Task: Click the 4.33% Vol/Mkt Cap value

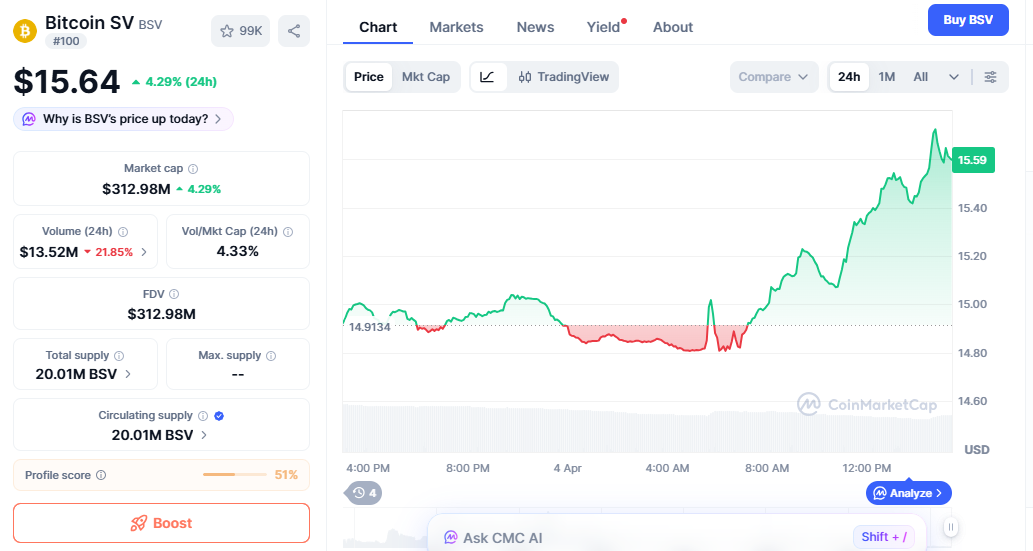Action: [x=238, y=251]
